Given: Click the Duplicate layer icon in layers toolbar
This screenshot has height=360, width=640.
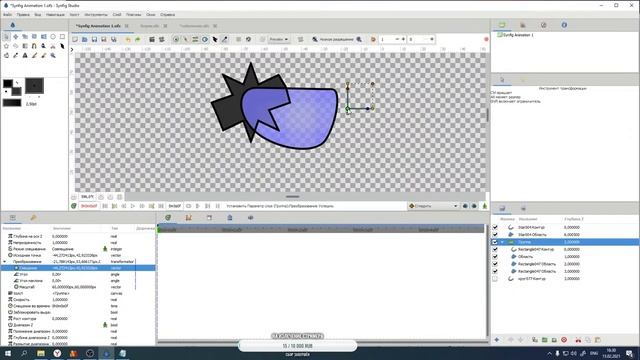Looking at the screenshot, I should tap(535, 340).
